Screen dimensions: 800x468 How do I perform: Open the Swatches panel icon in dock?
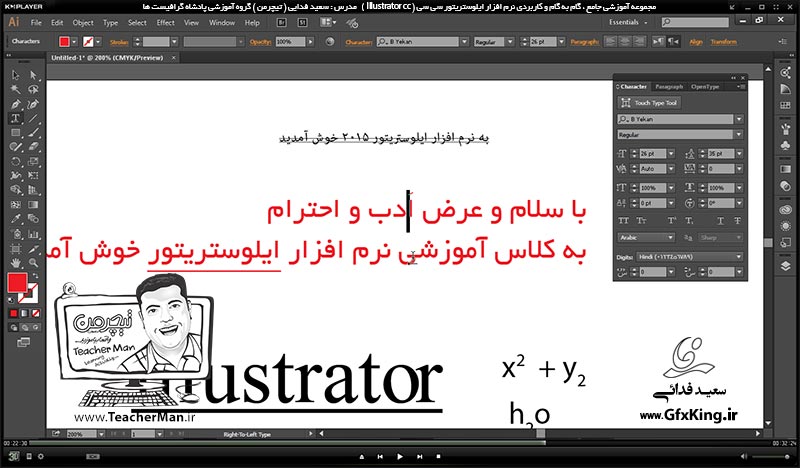point(786,105)
